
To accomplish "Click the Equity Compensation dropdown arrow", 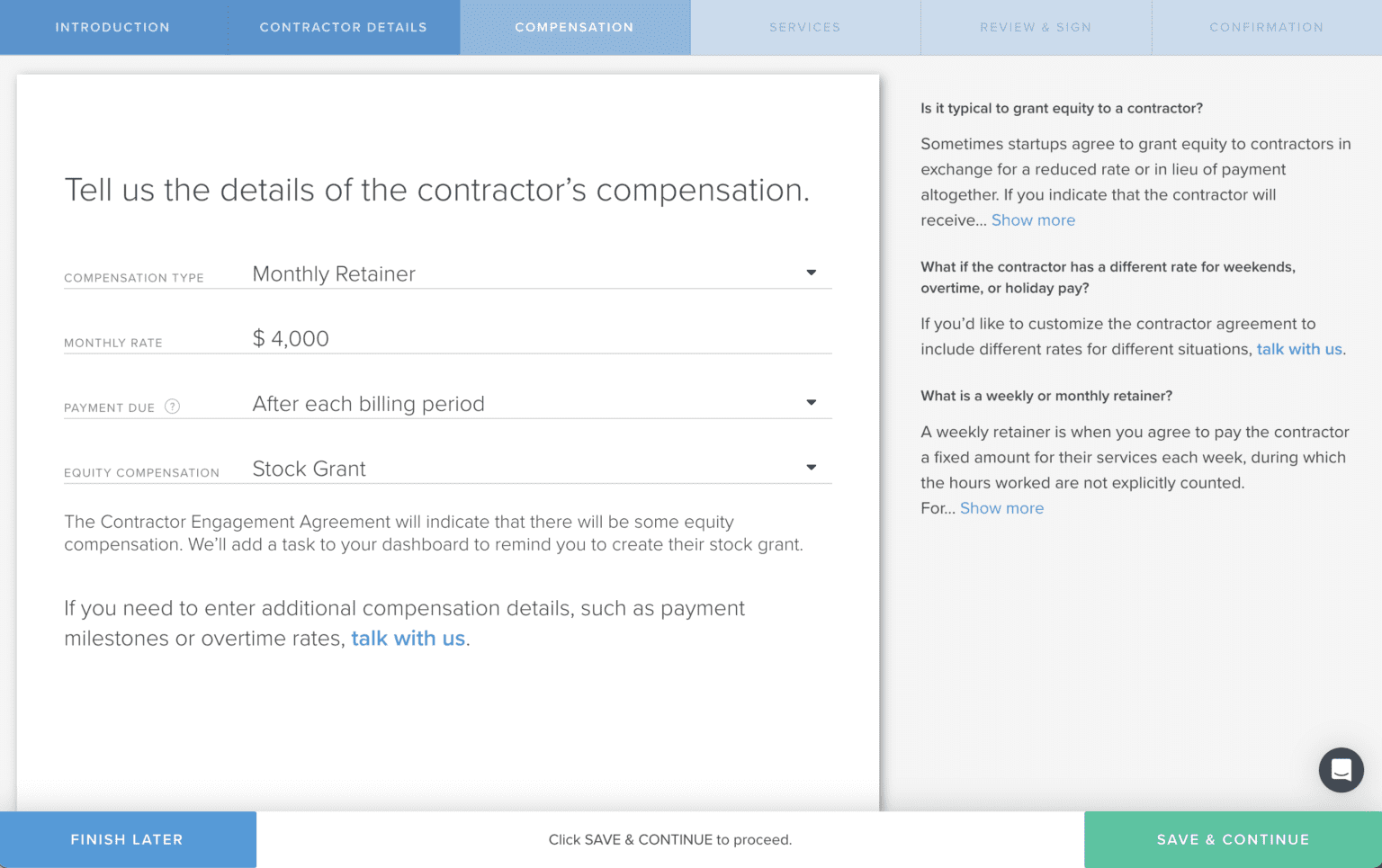I will [811, 467].
